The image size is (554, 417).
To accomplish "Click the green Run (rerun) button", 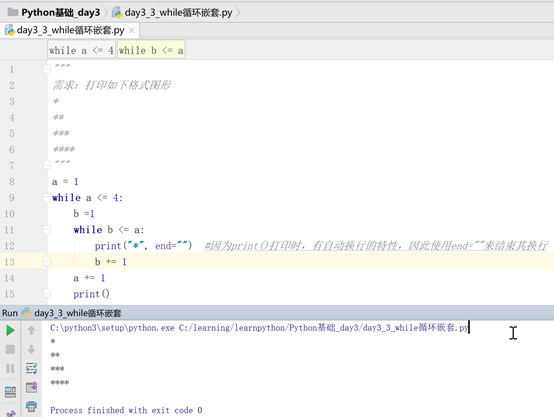I will click(10, 330).
